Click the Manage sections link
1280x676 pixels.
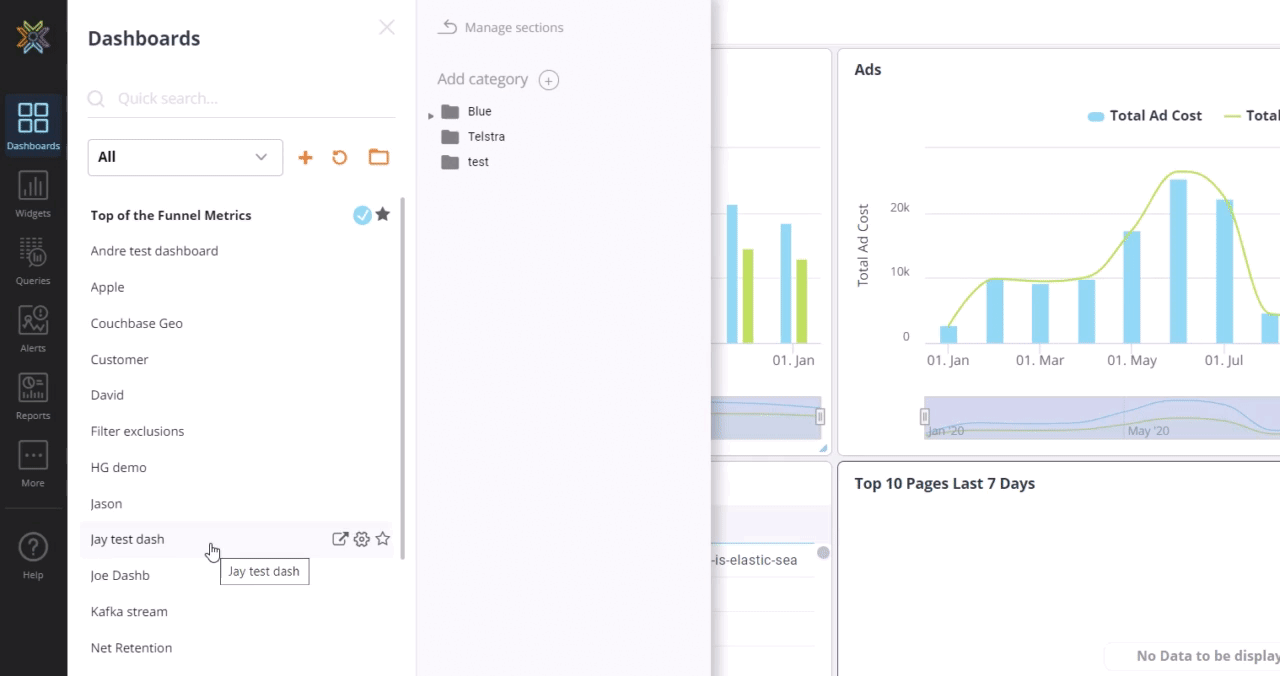501,28
